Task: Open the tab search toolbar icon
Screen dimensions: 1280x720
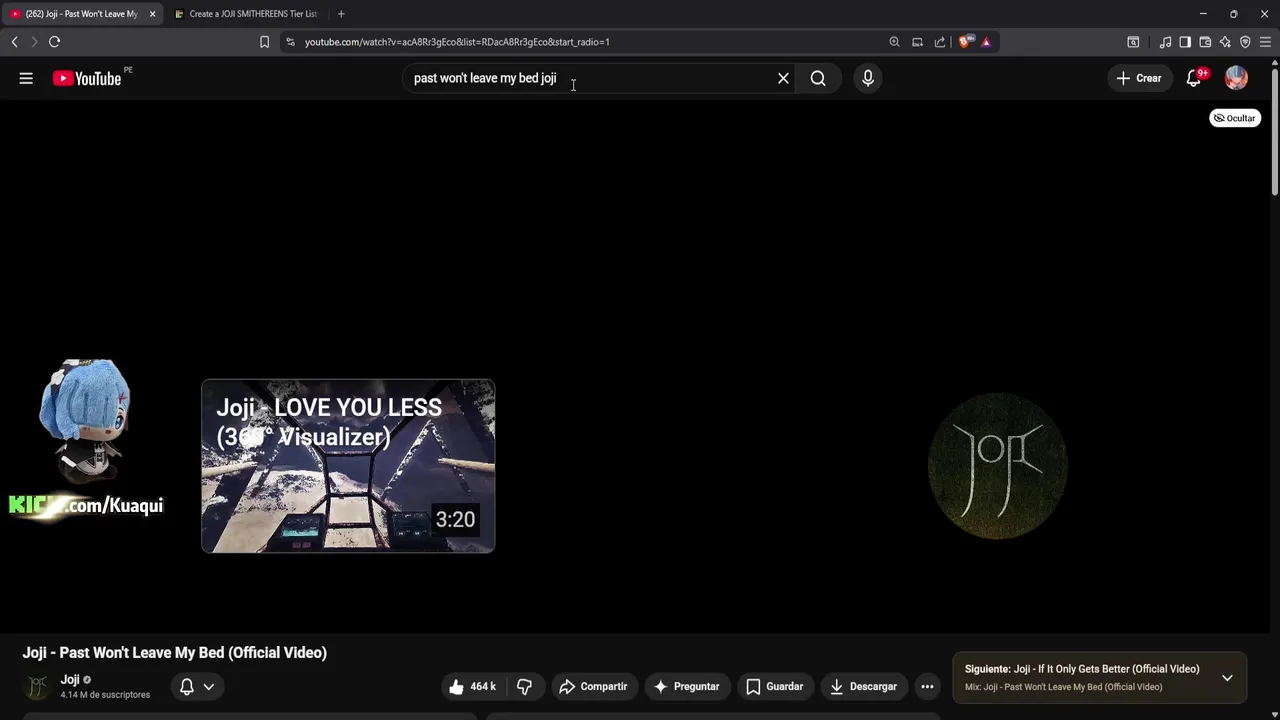Action: point(1133,42)
